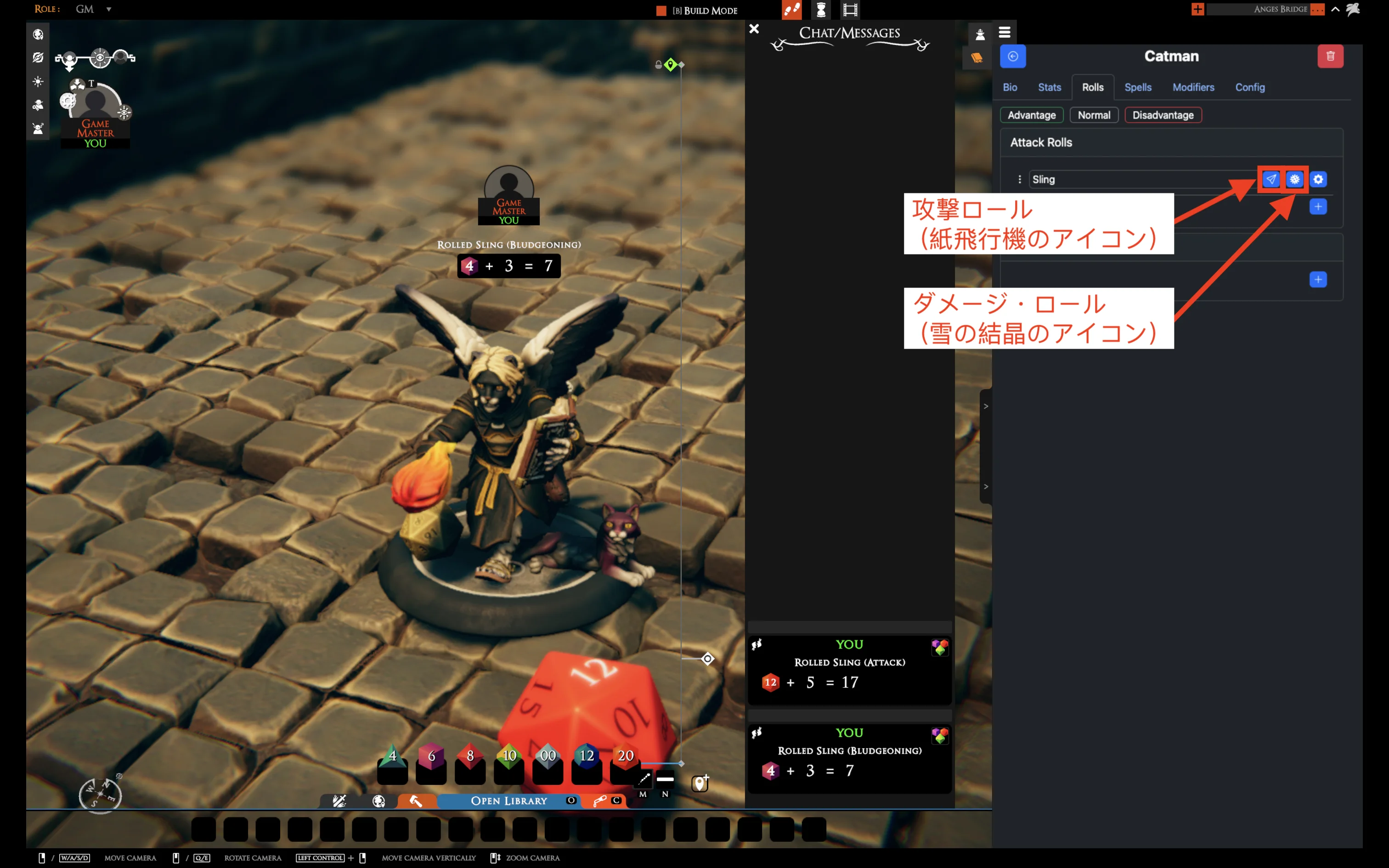Click the d12 die icon

586,757
